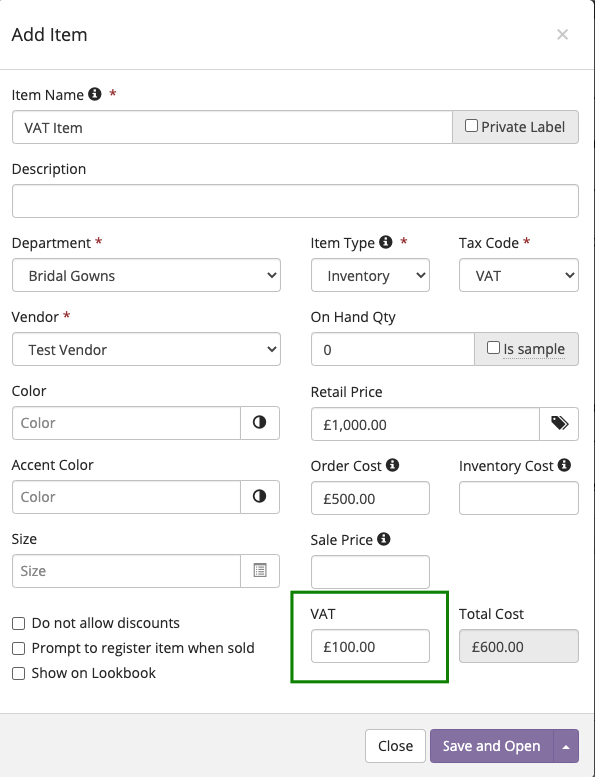The image size is (595, 777).
Task: Click into the Description field
Action: (x=295, y=201)
